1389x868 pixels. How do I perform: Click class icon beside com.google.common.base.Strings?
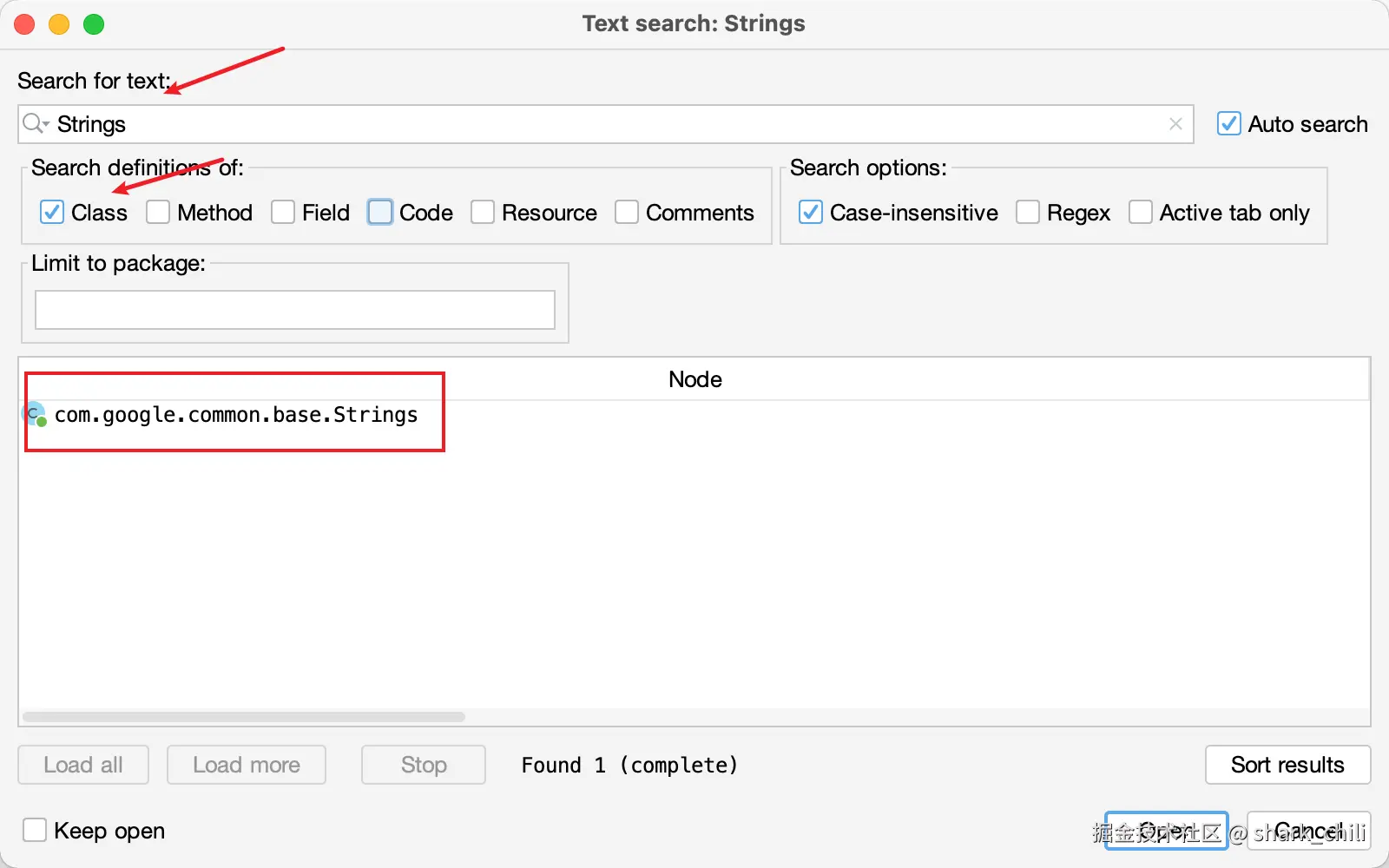click(35, 415)
